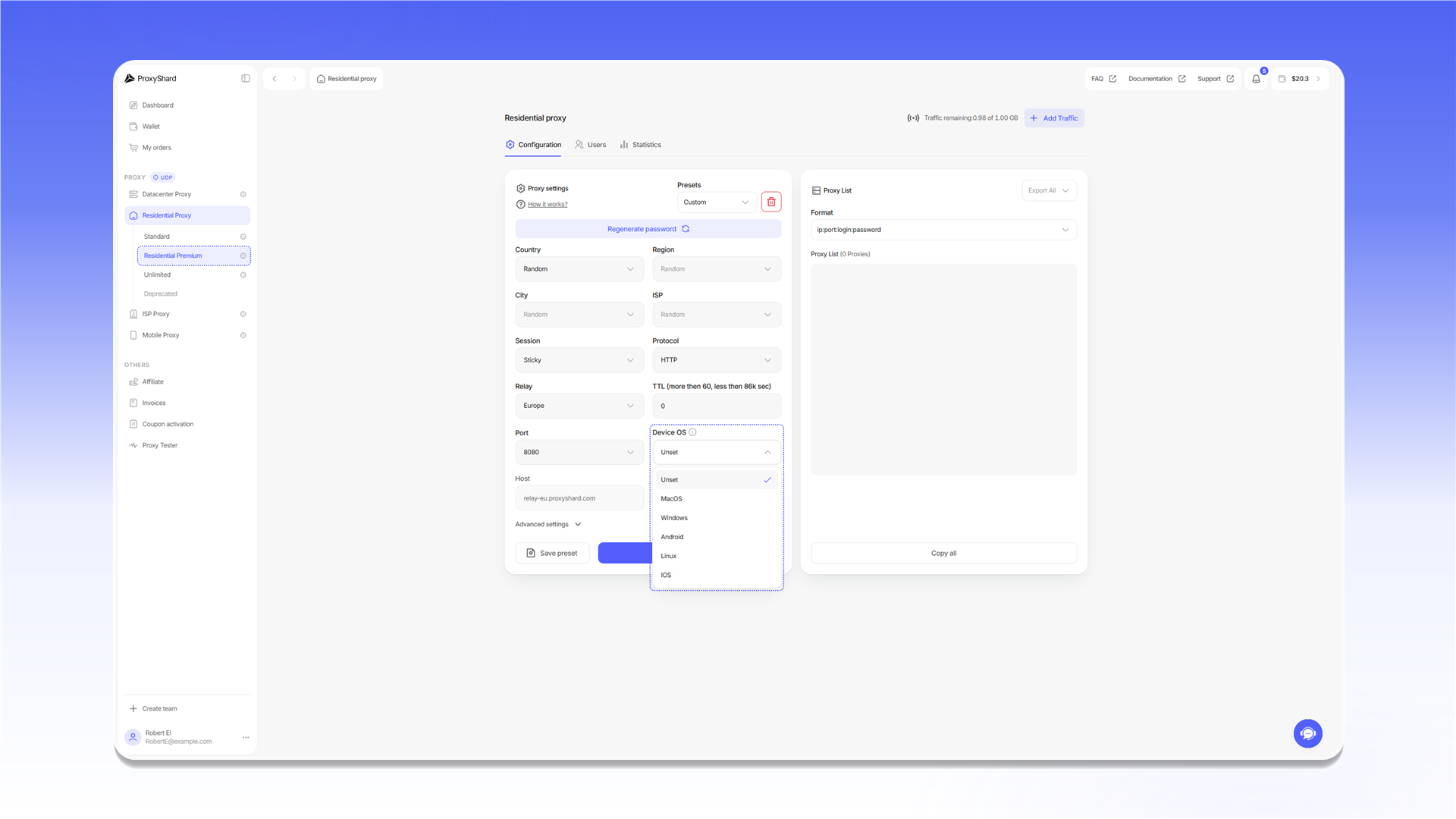This screenshot has height=819, width=1456.
Task: Click info icon next to ISP Proxy
Action: (243, 314)
